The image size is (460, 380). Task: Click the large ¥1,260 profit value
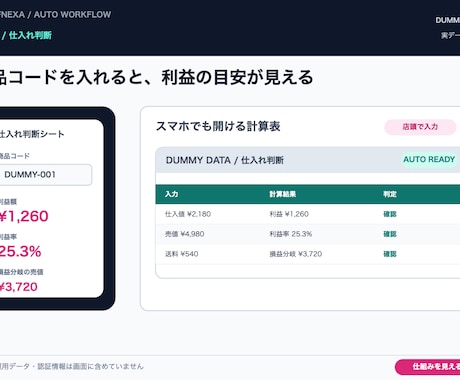(x=24, y=216)
